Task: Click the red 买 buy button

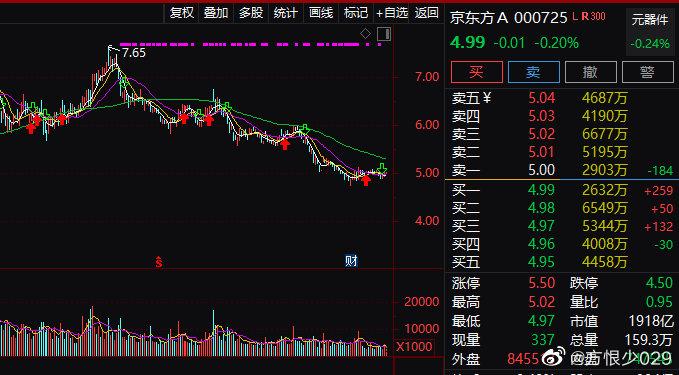Action: pyautogui.click(x=477, y=72)
